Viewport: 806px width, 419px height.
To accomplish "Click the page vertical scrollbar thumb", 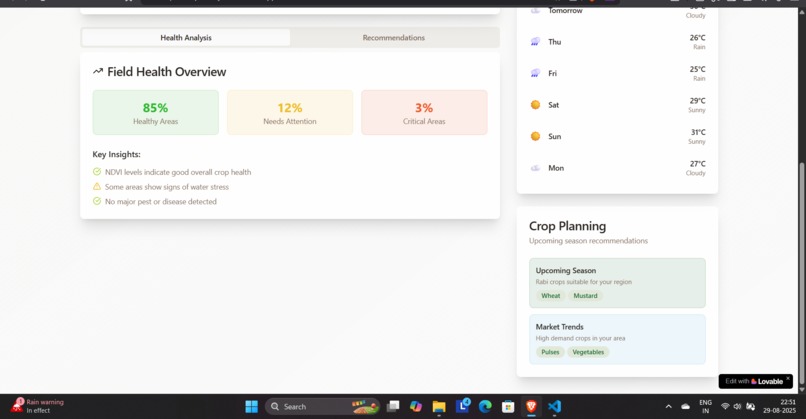I will (x=801, y=274).
